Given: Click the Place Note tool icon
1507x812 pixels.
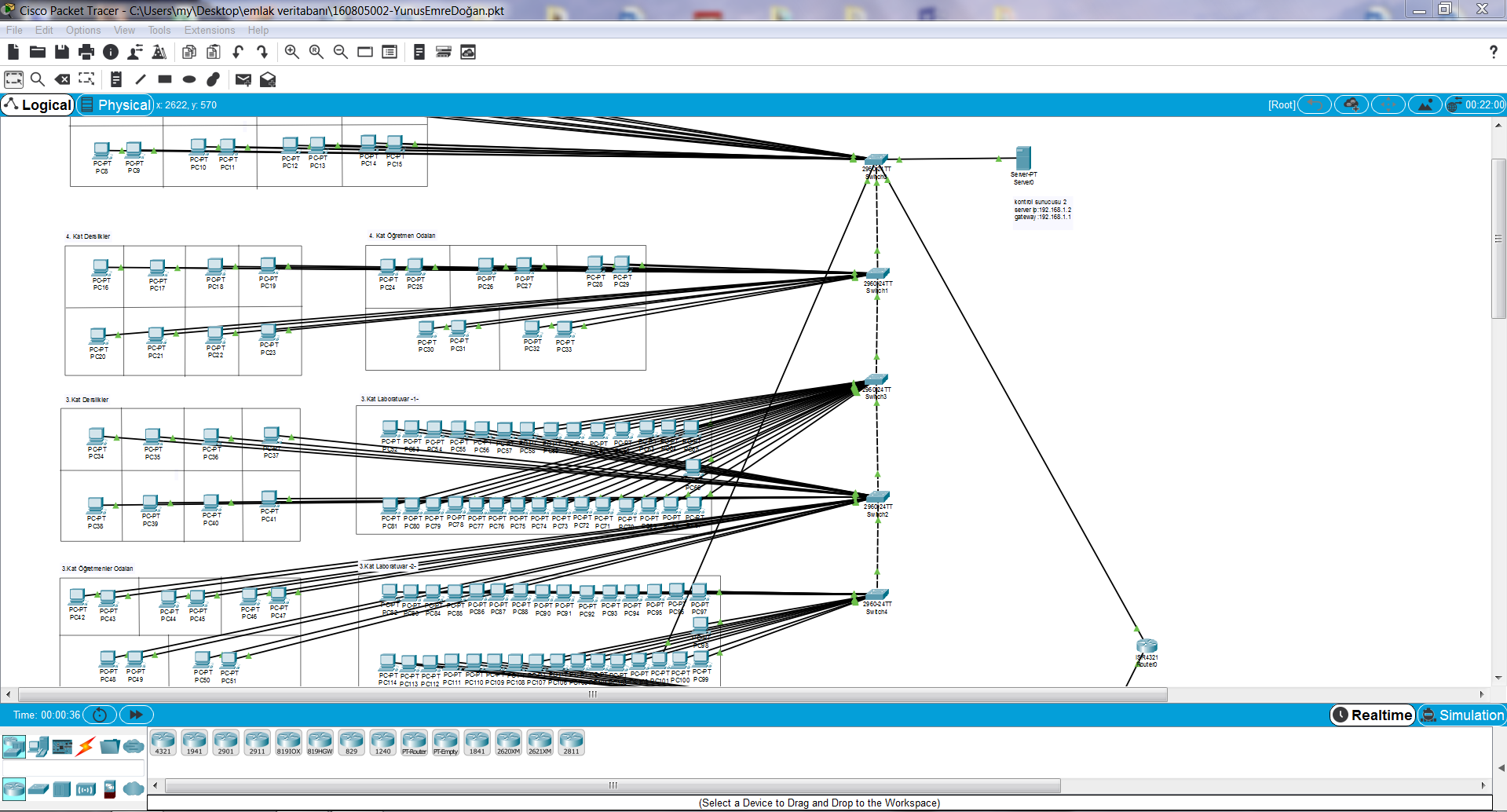Looking at the screenshot, I should [115, 79].
